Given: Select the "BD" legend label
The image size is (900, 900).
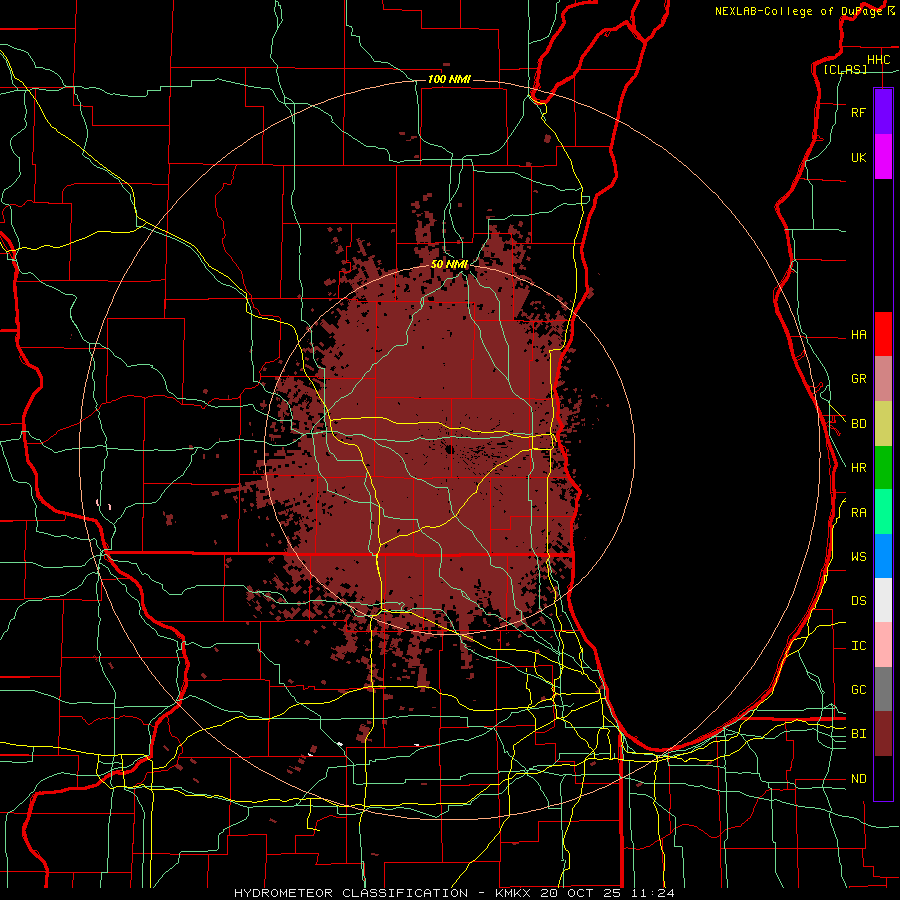Looking at the screenshot, I should click(858, 424).
